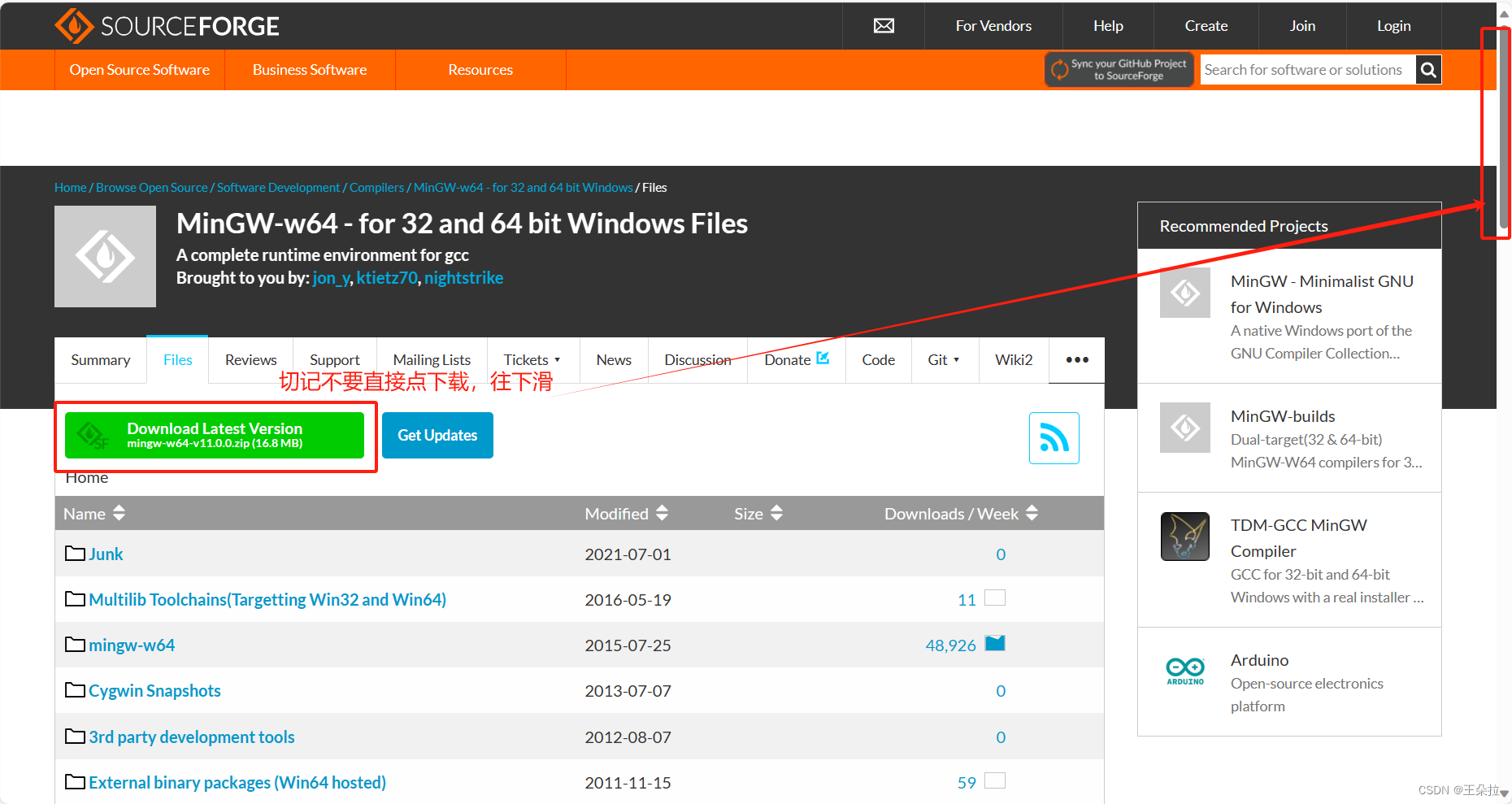The image size is (1512, 804).
Task: Open the Wiki2 tab
Action: pos(1014,360)
